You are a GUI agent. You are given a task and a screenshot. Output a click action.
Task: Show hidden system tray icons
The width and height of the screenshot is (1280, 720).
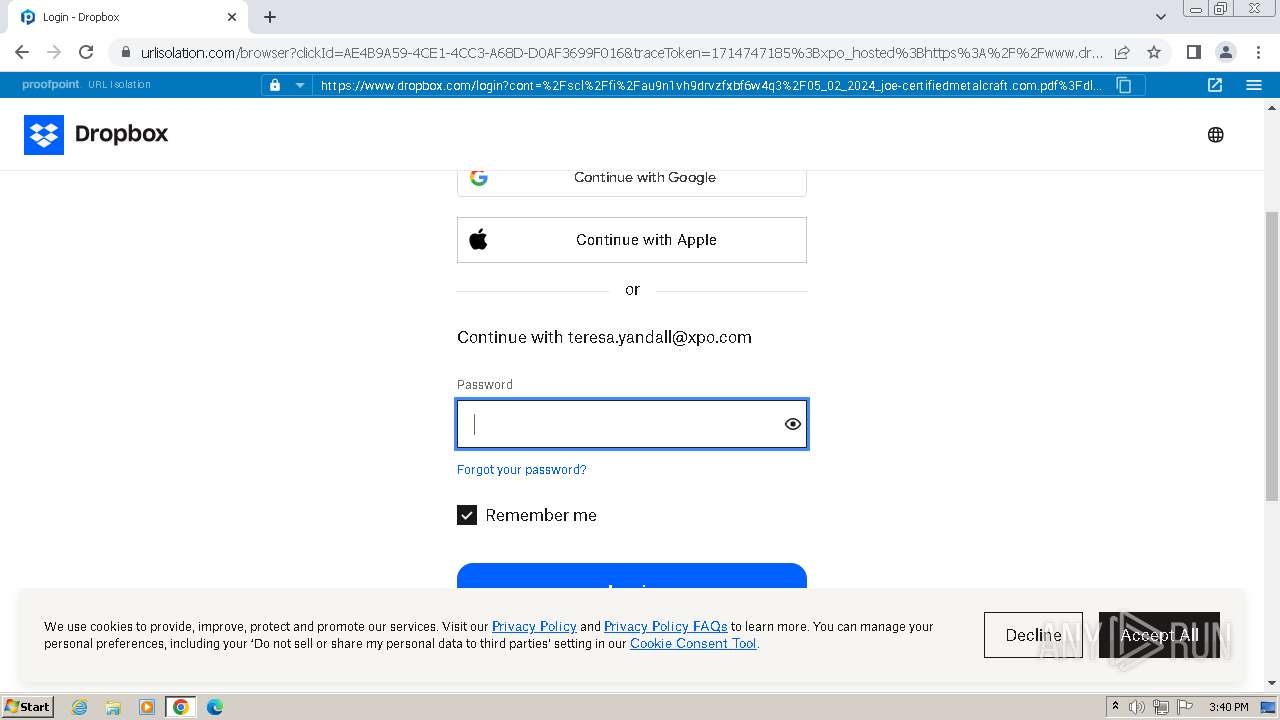point(1116,707)
